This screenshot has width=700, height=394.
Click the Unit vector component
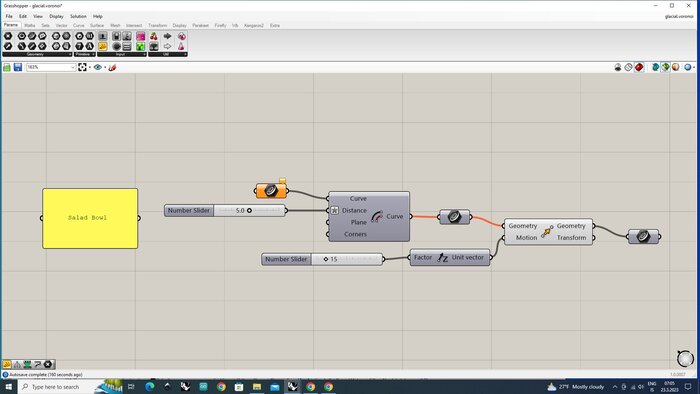[450, 257]
